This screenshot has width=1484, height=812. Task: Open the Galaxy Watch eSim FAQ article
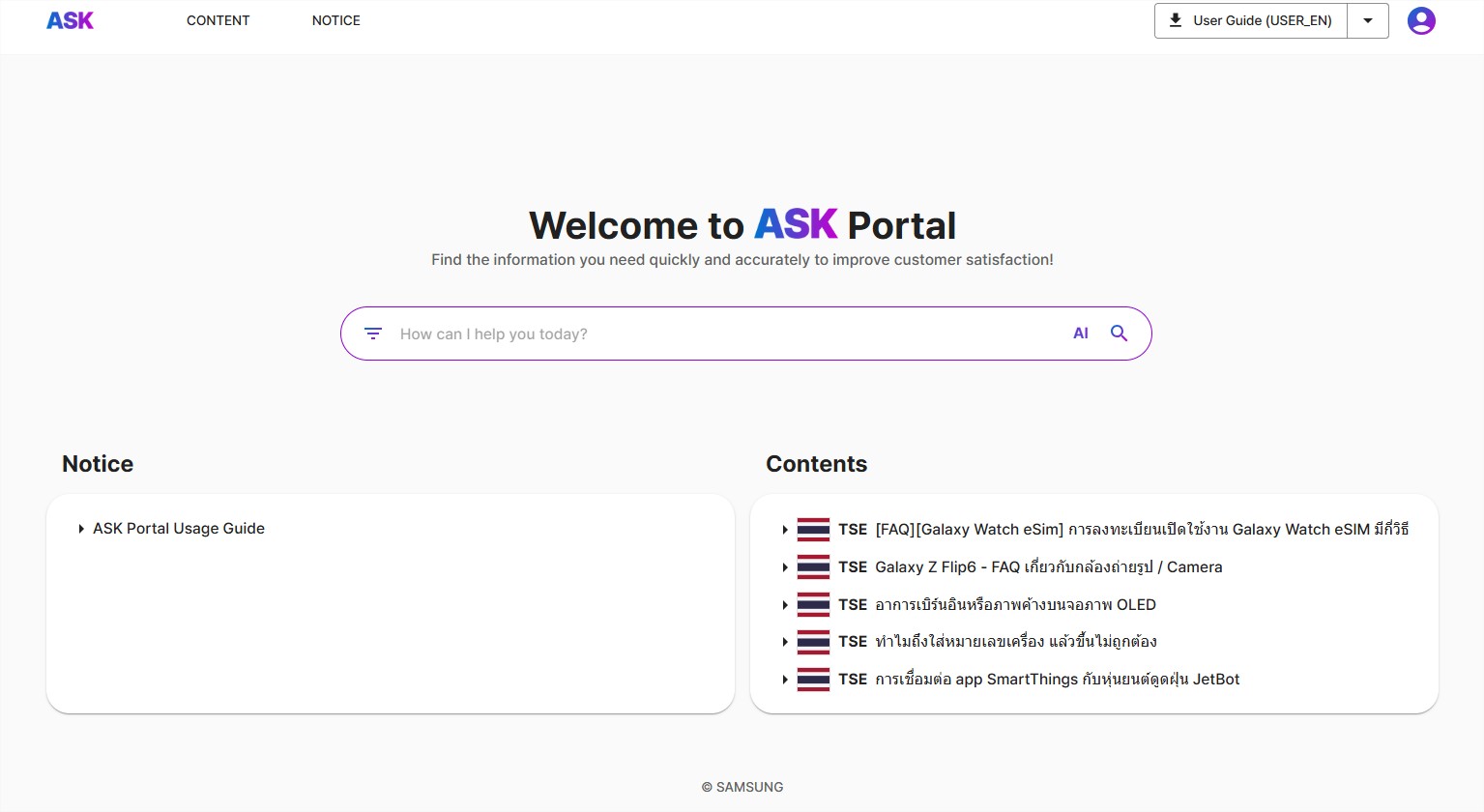1142,530
